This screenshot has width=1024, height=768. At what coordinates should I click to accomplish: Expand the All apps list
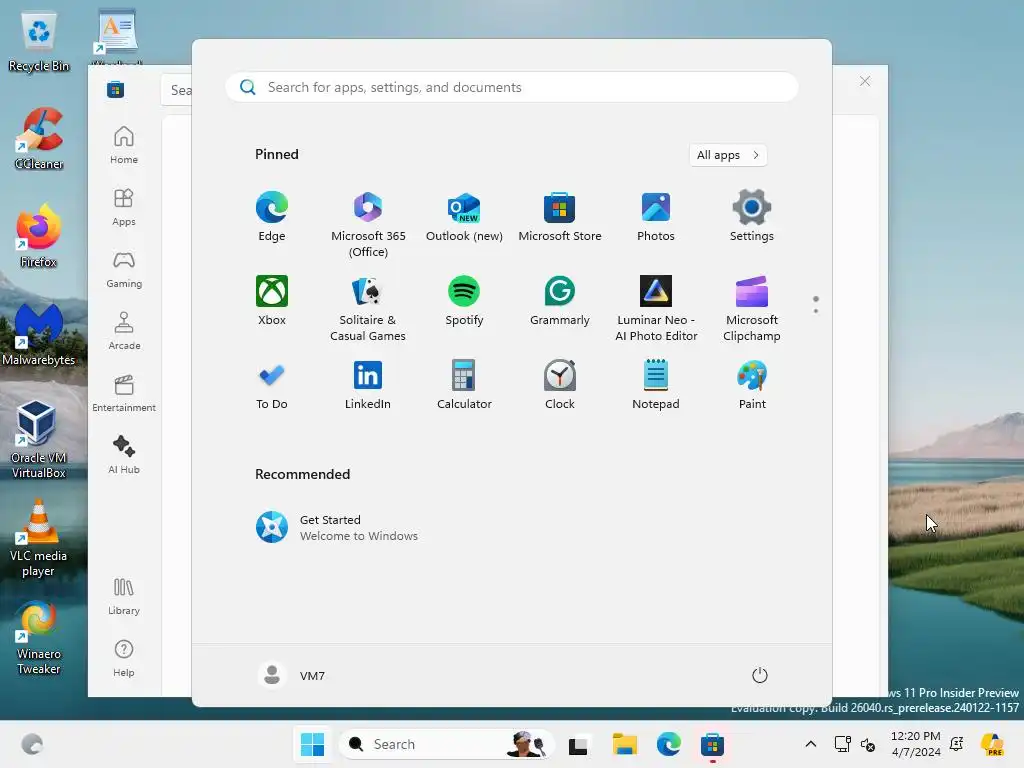728,155
